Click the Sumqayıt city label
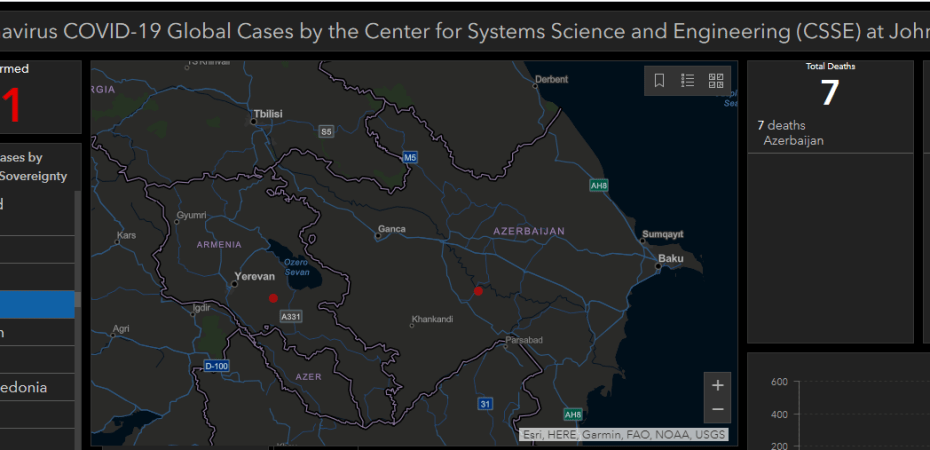The width and height of the screenshot is (930, 450). point(662,233)
